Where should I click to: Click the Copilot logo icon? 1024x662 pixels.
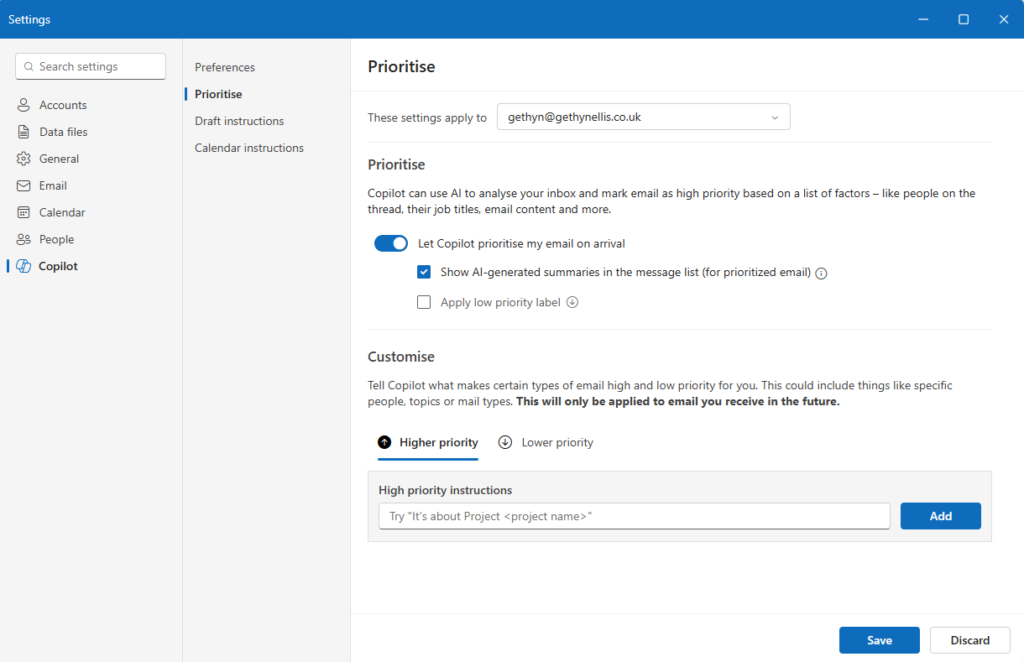click(x=24, y=266)
